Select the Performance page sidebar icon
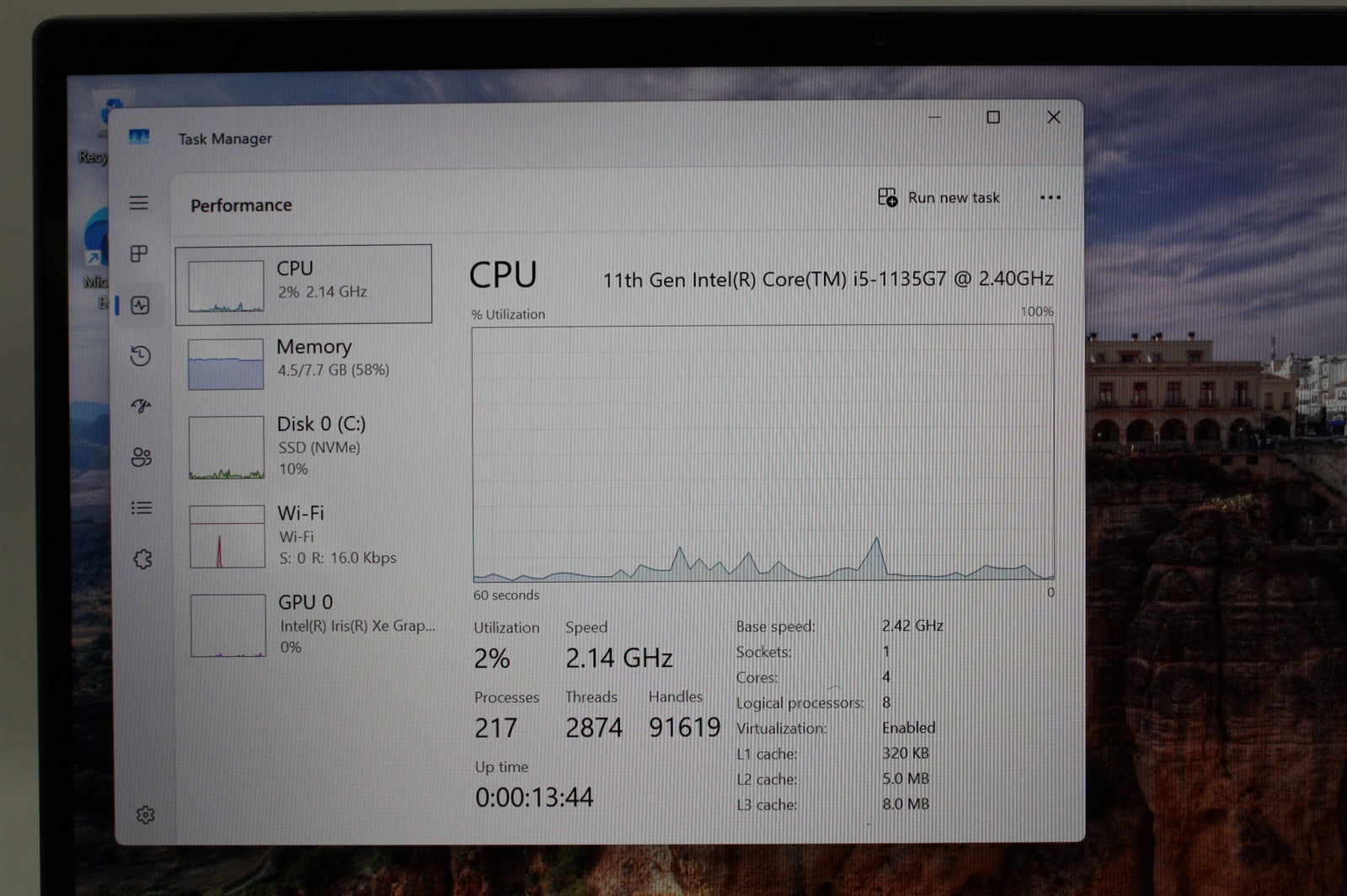 pyautogui.click(x=140, y=305)
